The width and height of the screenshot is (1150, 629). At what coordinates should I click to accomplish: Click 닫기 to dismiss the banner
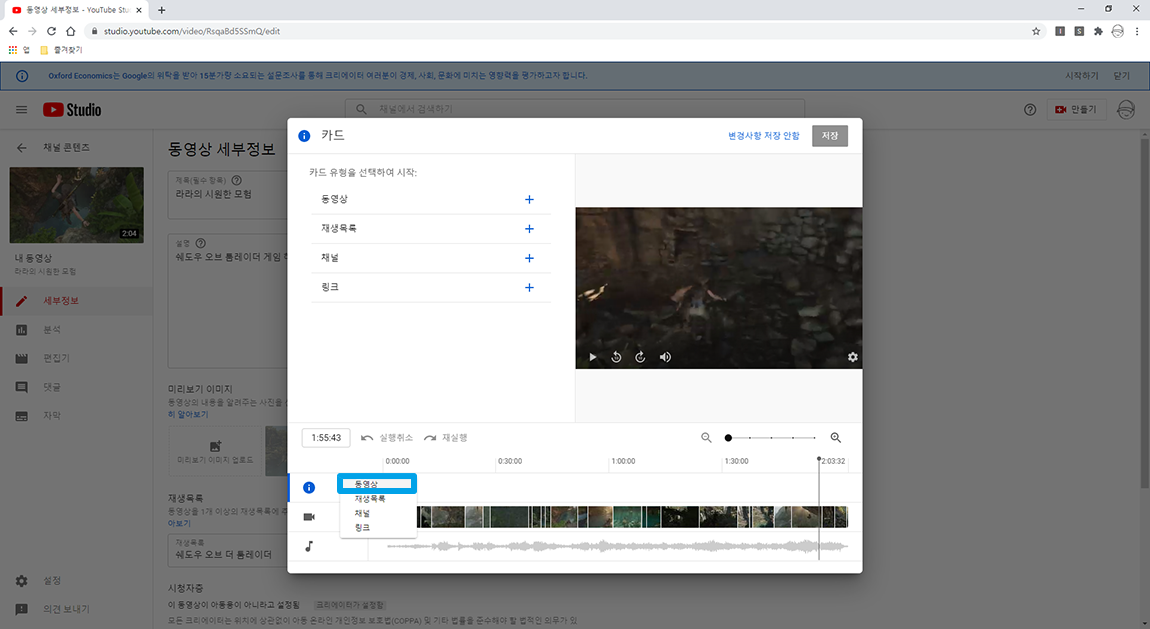point(1121,76)
